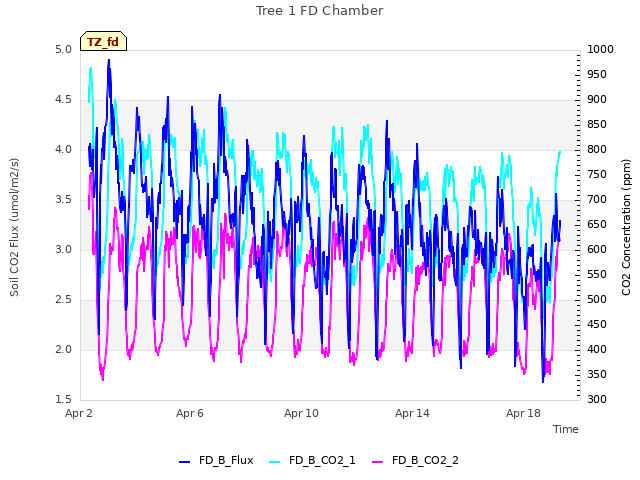This screenshot has width=640, height=480.
Task: Toggle the FD_B_Flux legend entry
Action: pyautogui.click(x=216, y=460)
